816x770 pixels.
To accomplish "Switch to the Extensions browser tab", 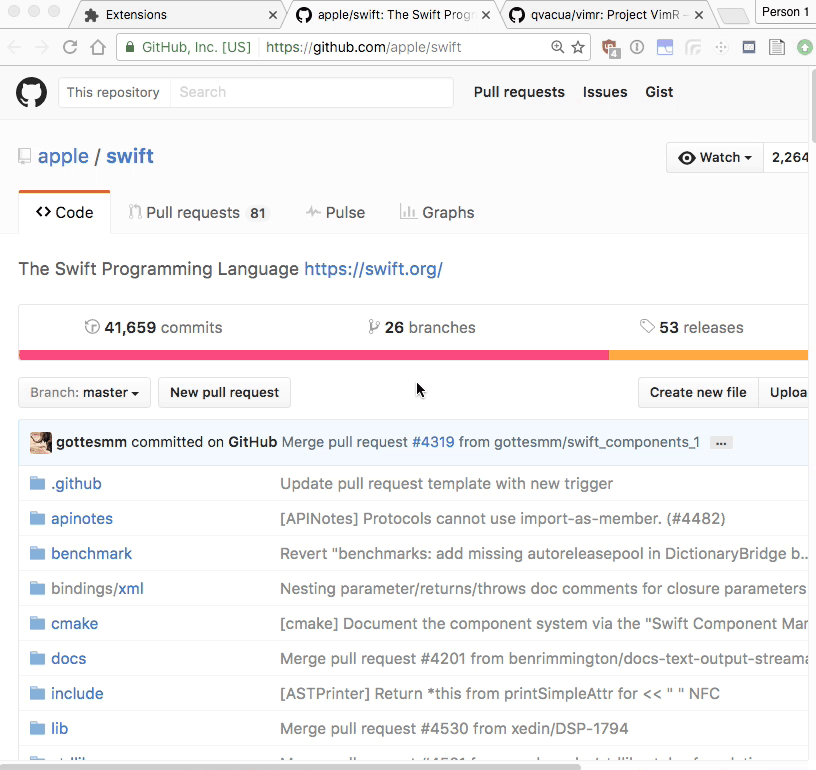I will coord(177,15).
